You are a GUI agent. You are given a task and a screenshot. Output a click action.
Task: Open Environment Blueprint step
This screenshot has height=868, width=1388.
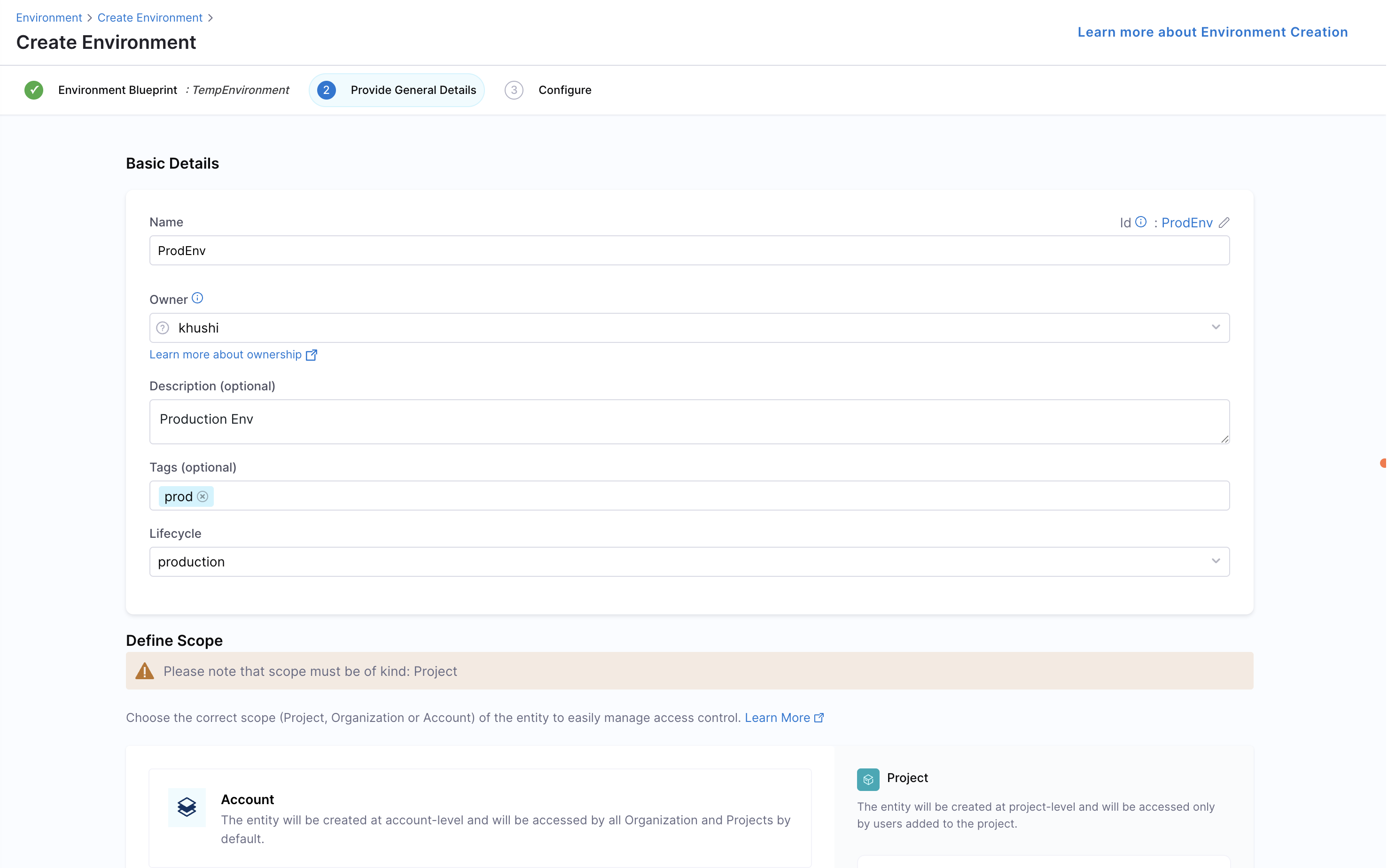(118, 90)
